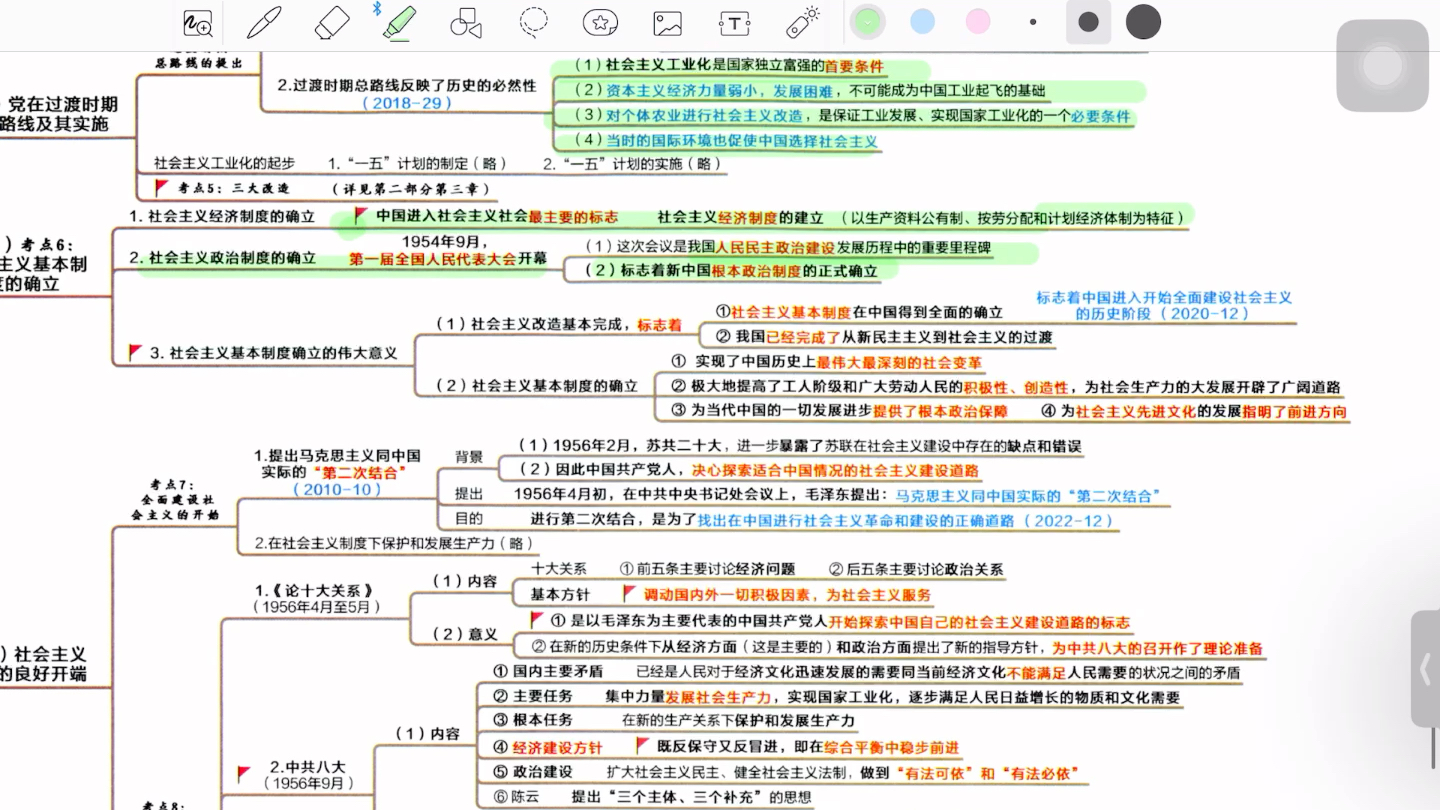This screenshot has width=1440, height=810.
Task: Choose the medium stroke size dot
Action: (1089, 22)
